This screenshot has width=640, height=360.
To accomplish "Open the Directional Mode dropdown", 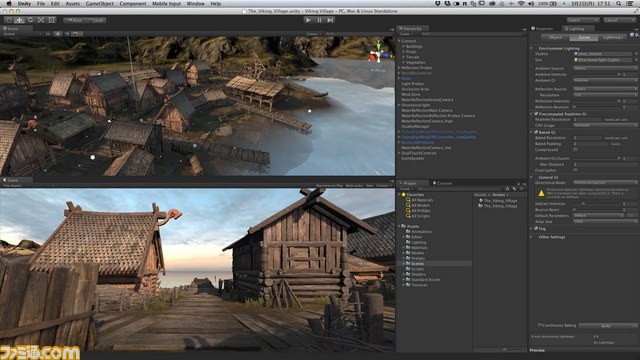I will 605,182.
